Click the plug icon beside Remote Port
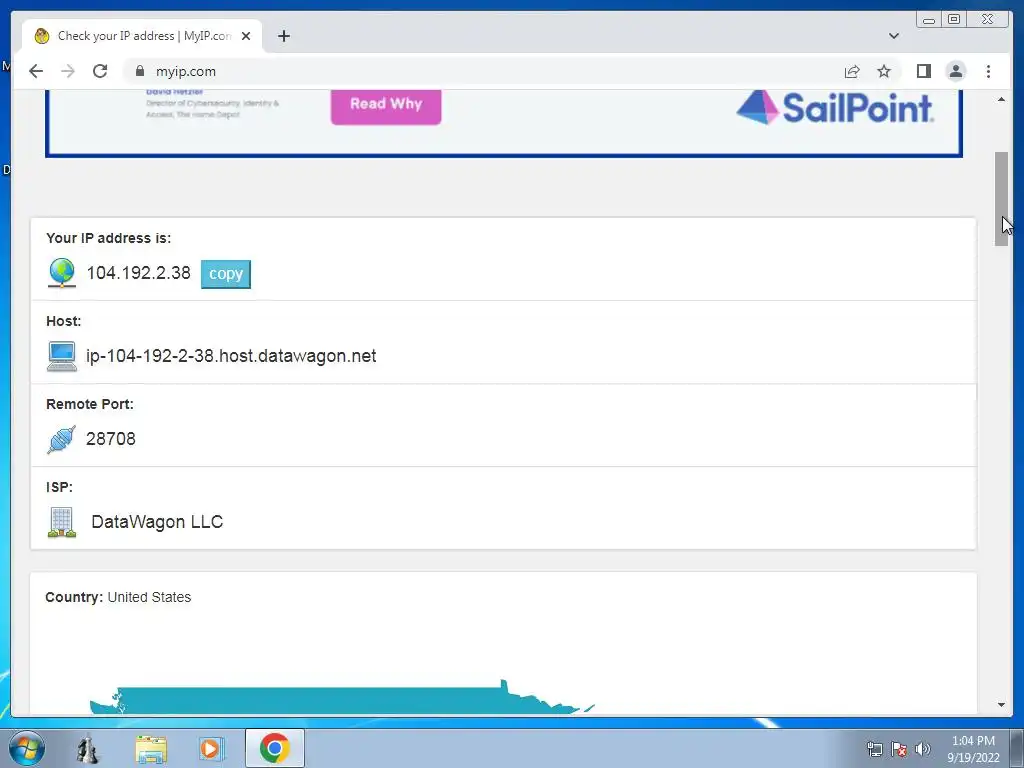 point(61,439)
